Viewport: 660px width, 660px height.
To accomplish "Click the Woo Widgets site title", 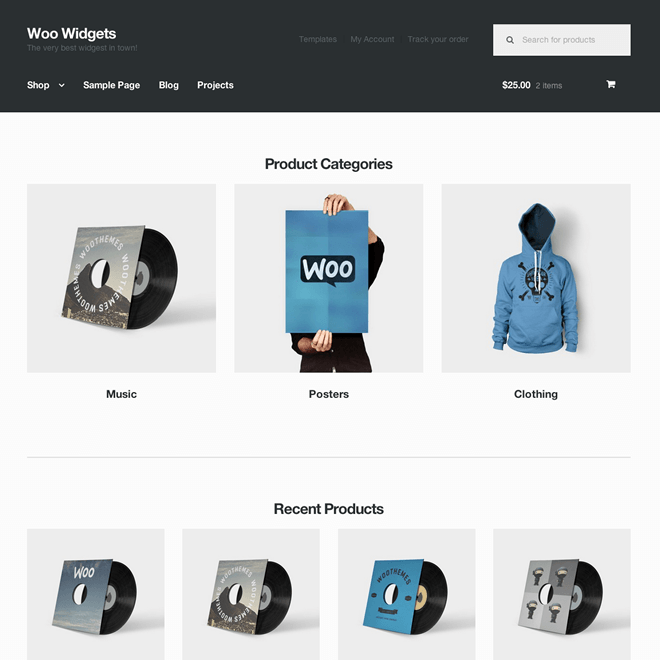I will tap(72, 33).
